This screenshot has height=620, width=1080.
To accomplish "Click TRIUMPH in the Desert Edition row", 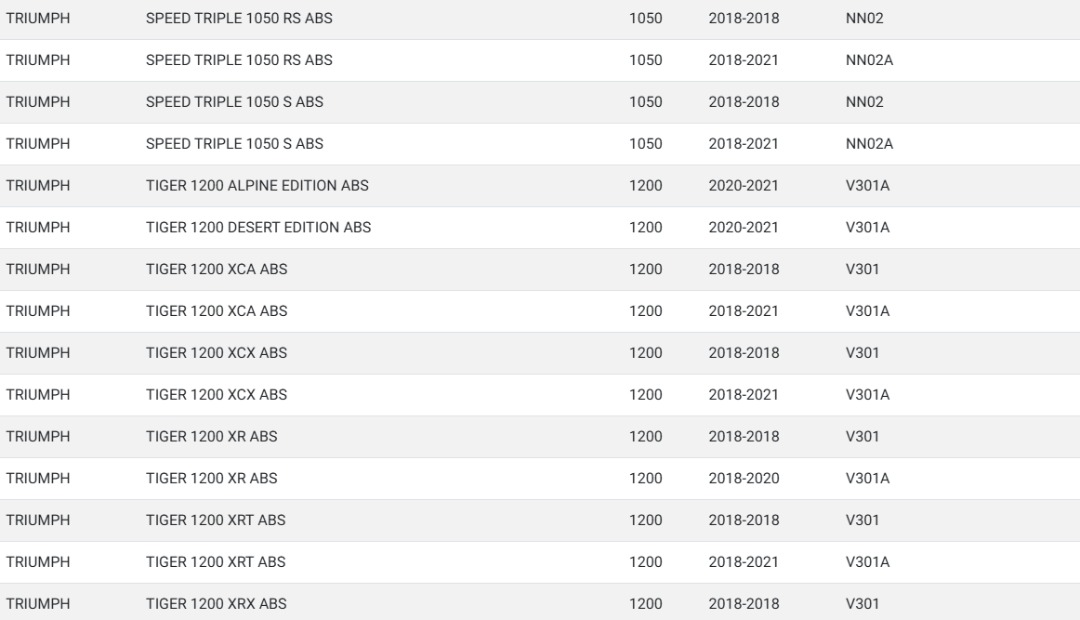I will [x=38, y=227].
